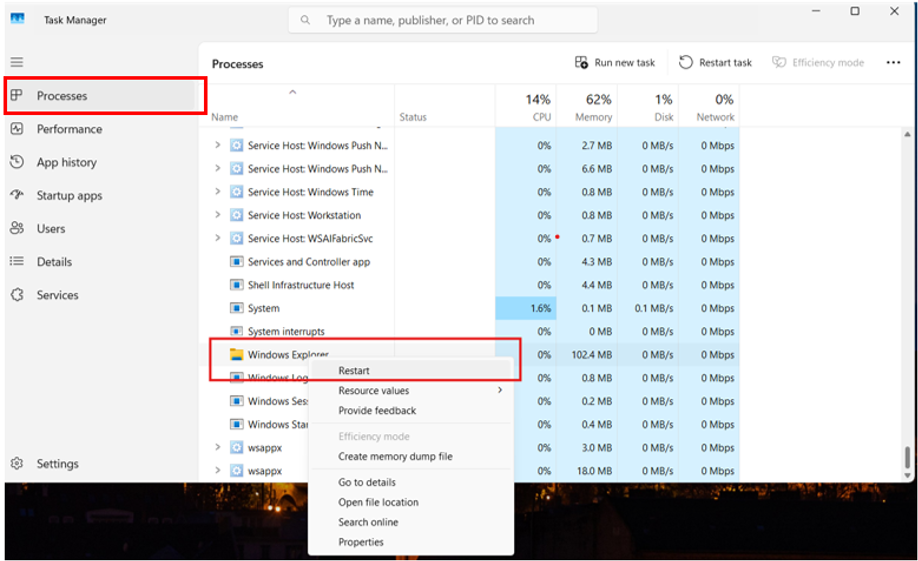Click the 1.6% CPU value for System
918x561 pixels.
point(540,308)
